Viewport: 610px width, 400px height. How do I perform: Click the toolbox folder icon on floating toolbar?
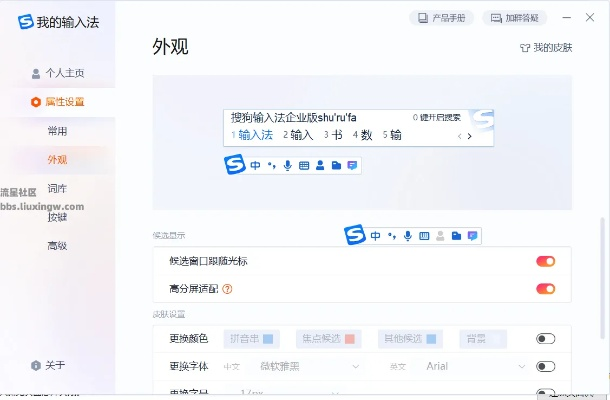456,236
